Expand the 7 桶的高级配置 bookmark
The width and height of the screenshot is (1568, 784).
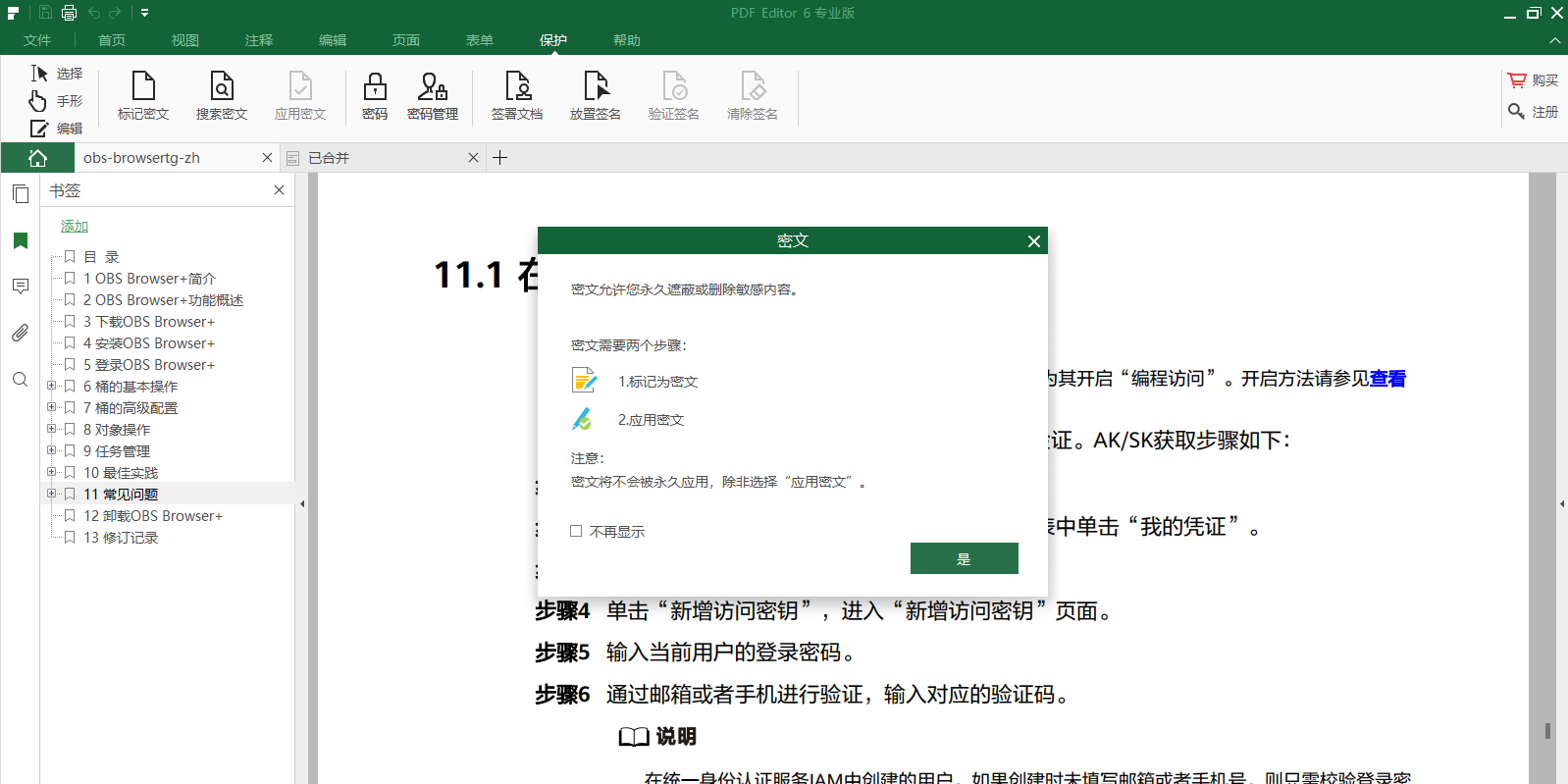(51, 407)
